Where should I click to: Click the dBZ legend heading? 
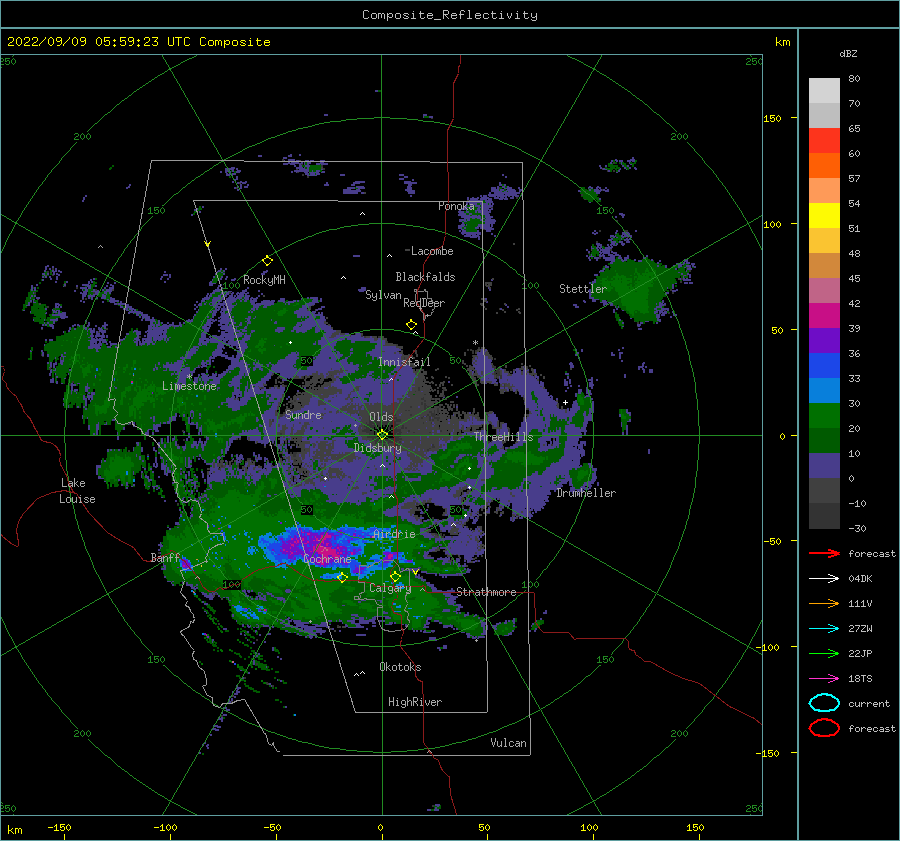tap(848, 53)
